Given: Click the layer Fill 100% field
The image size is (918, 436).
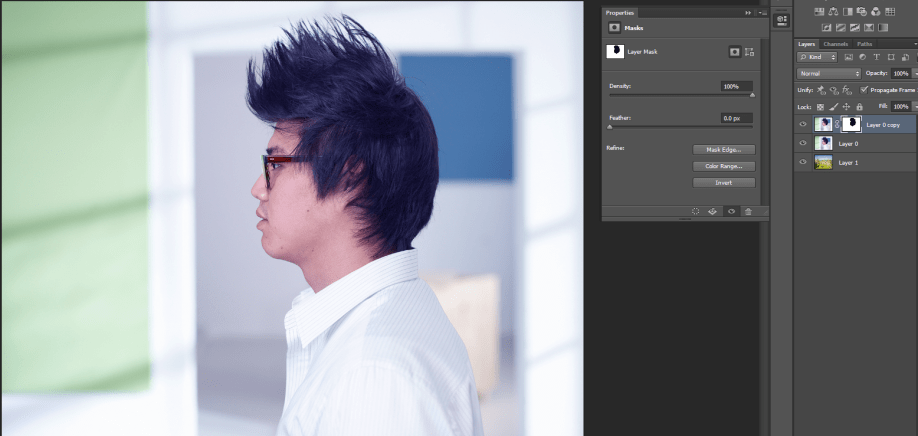Looking at the screenshot, I should 900,107.
